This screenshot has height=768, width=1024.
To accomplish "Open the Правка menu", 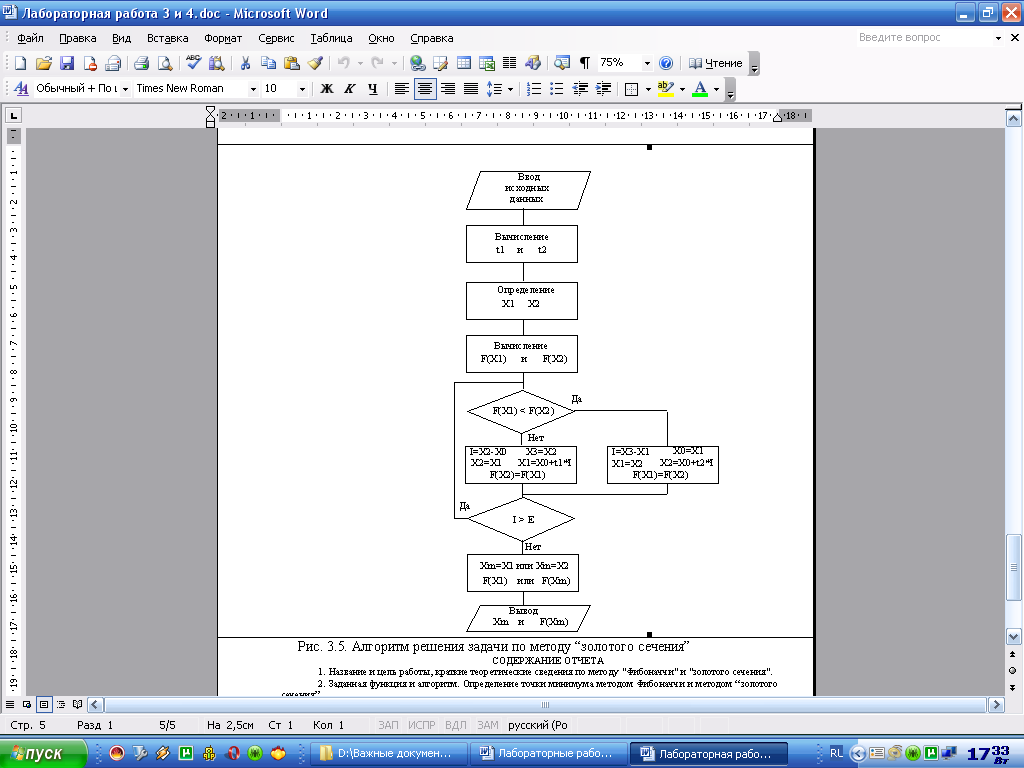I will pyautogui.click(x=78, y=38).
